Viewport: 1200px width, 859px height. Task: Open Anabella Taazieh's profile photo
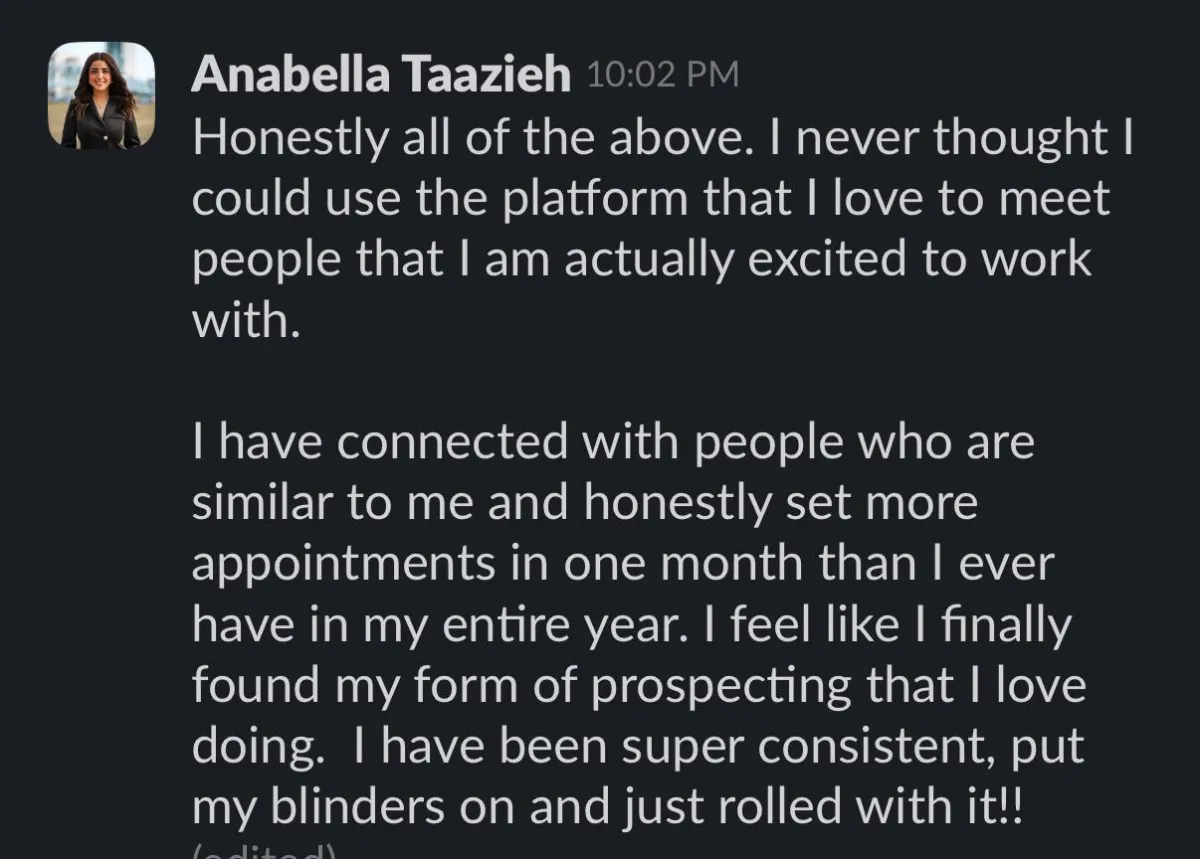pyautogui.click(x=102, y=96)
